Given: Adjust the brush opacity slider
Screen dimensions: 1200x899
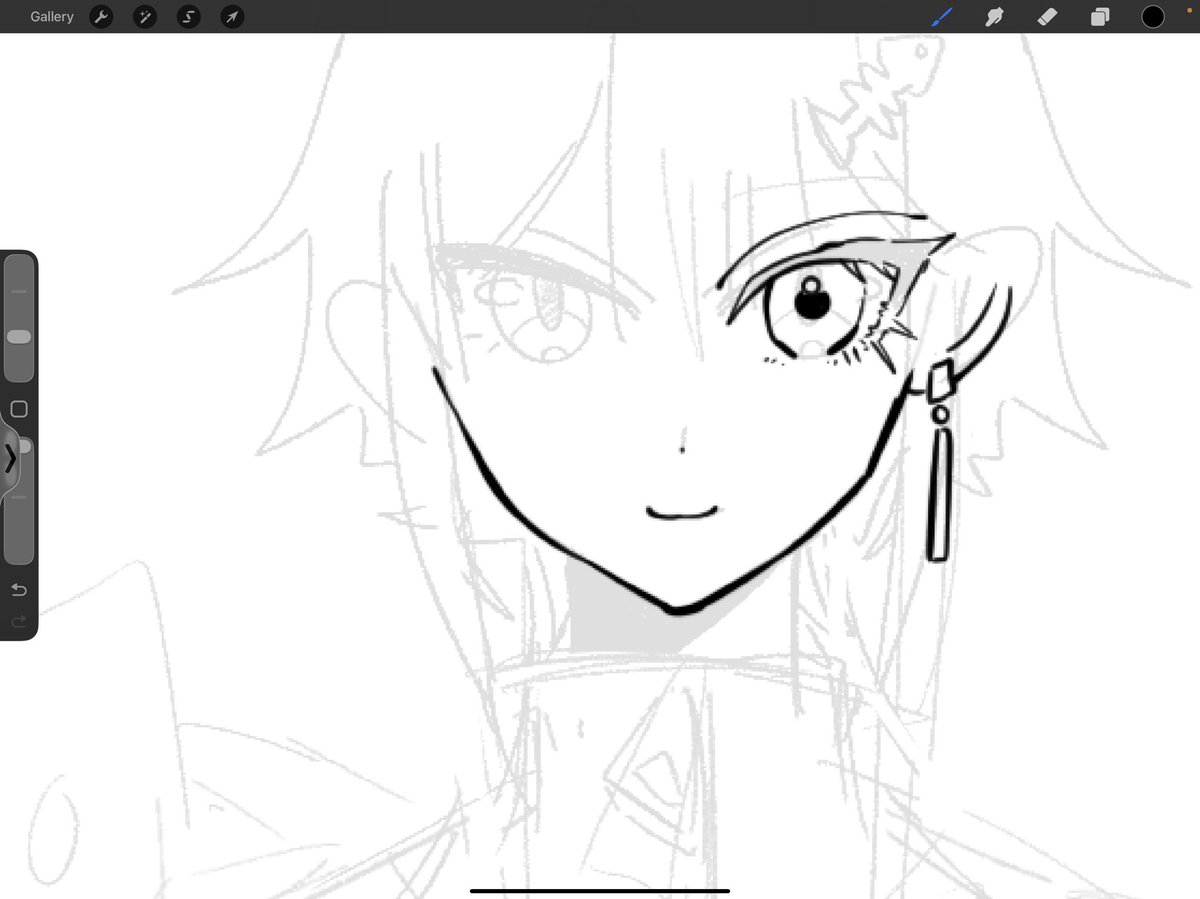Looking at the screenshot, I should pyautogui.click(x=19, y=500).
